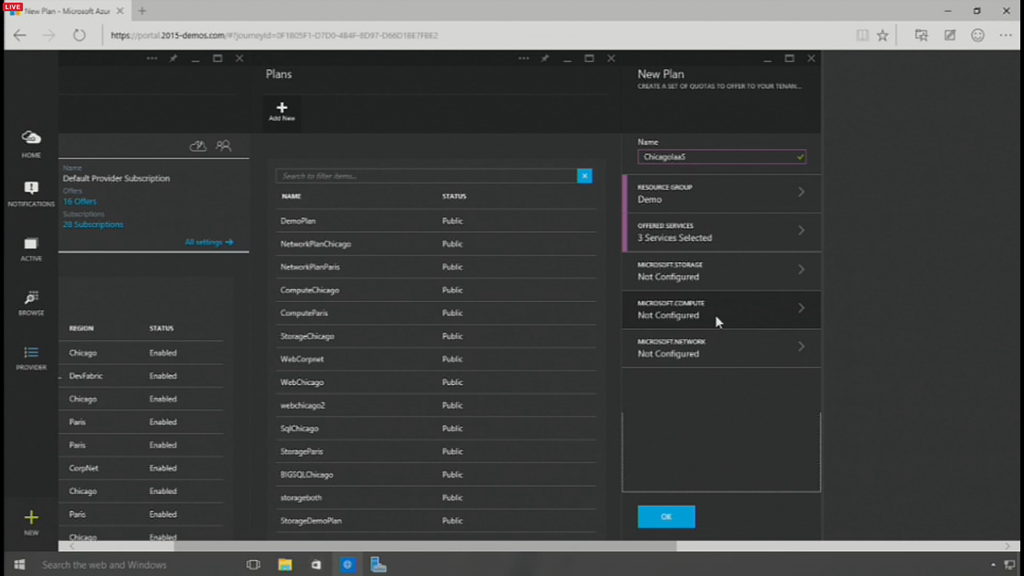Image resolution: width=1024 pixels, height=576 pixels.
Task: Add page to favorites with the star icon
Action: tap(883, 35)
